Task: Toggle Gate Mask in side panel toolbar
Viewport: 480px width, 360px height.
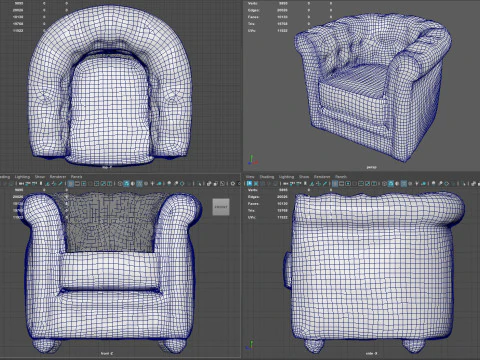Action: pos(355,184)
